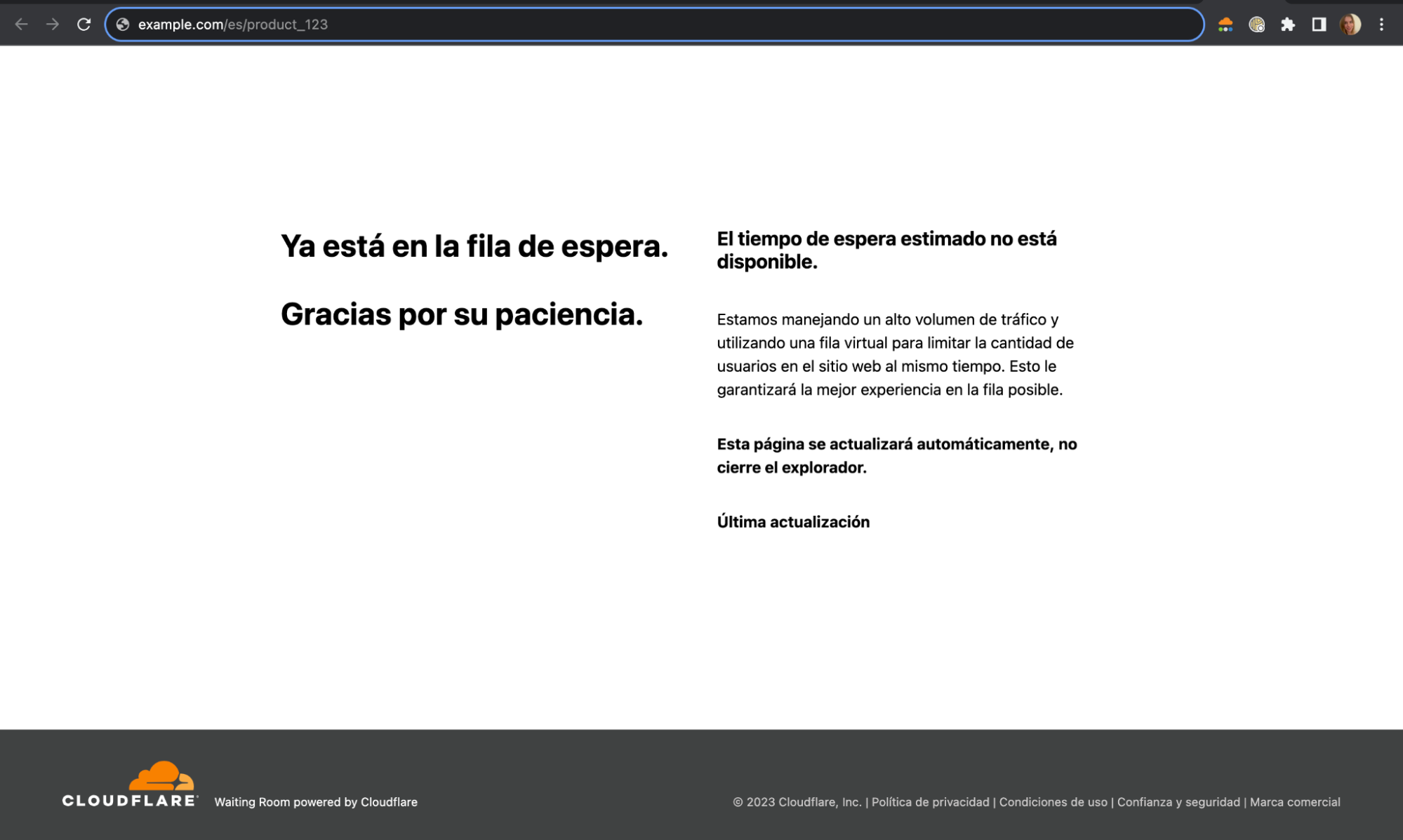The width and height of the screenshot is (1403, 840).
Task: Click the Cloudflare logo in the footer
Action: tap(130, 784)
